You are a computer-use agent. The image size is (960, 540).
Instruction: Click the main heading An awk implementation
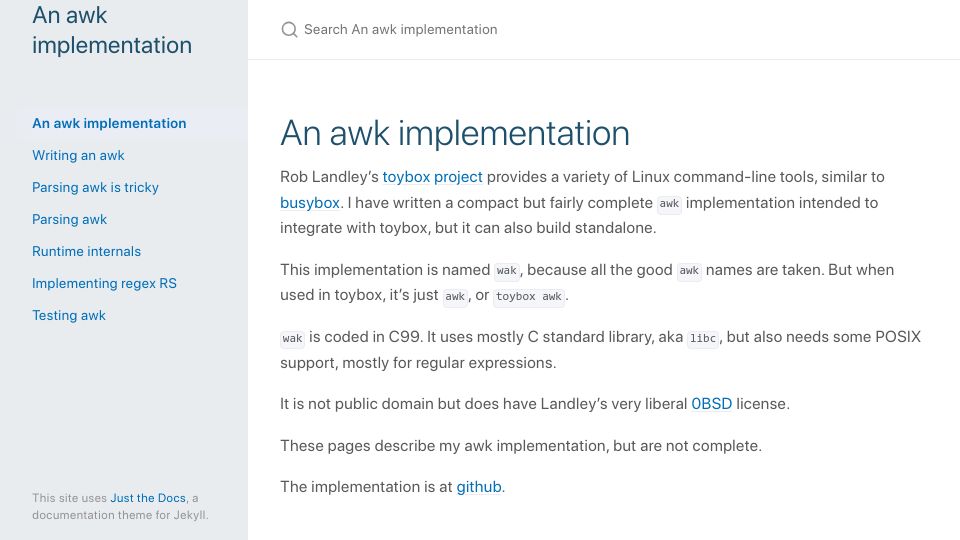(x=455, y=133)
